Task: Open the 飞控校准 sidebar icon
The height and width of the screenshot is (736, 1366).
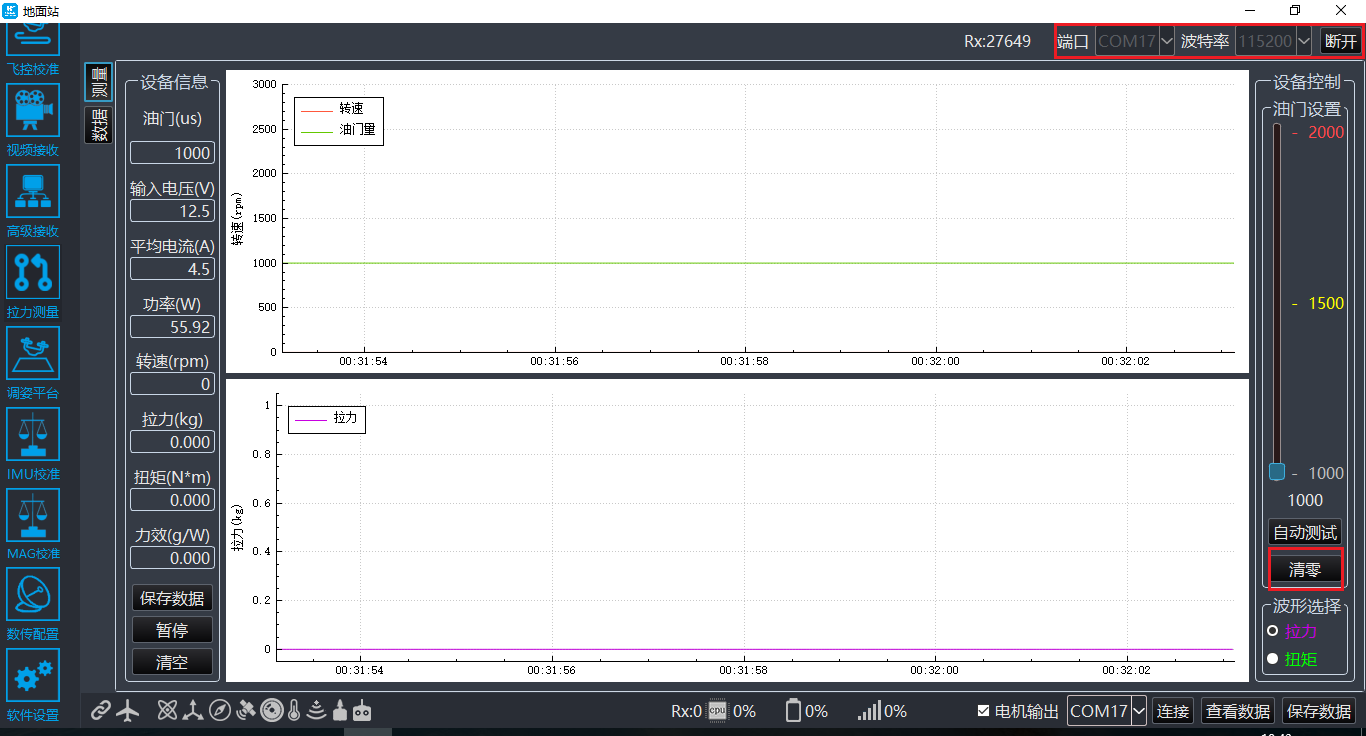Action: pyautogui.click(x=33, y=38)
